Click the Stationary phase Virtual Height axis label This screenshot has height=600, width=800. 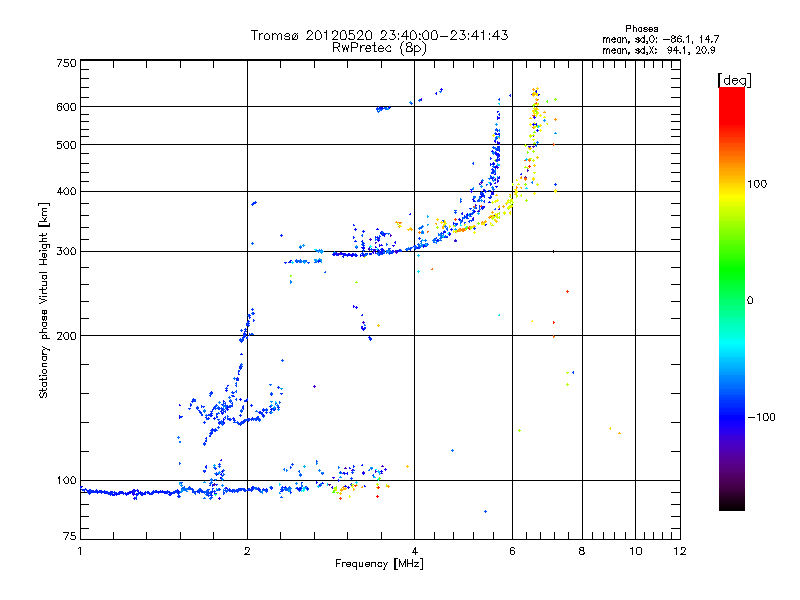coord(44,300)
